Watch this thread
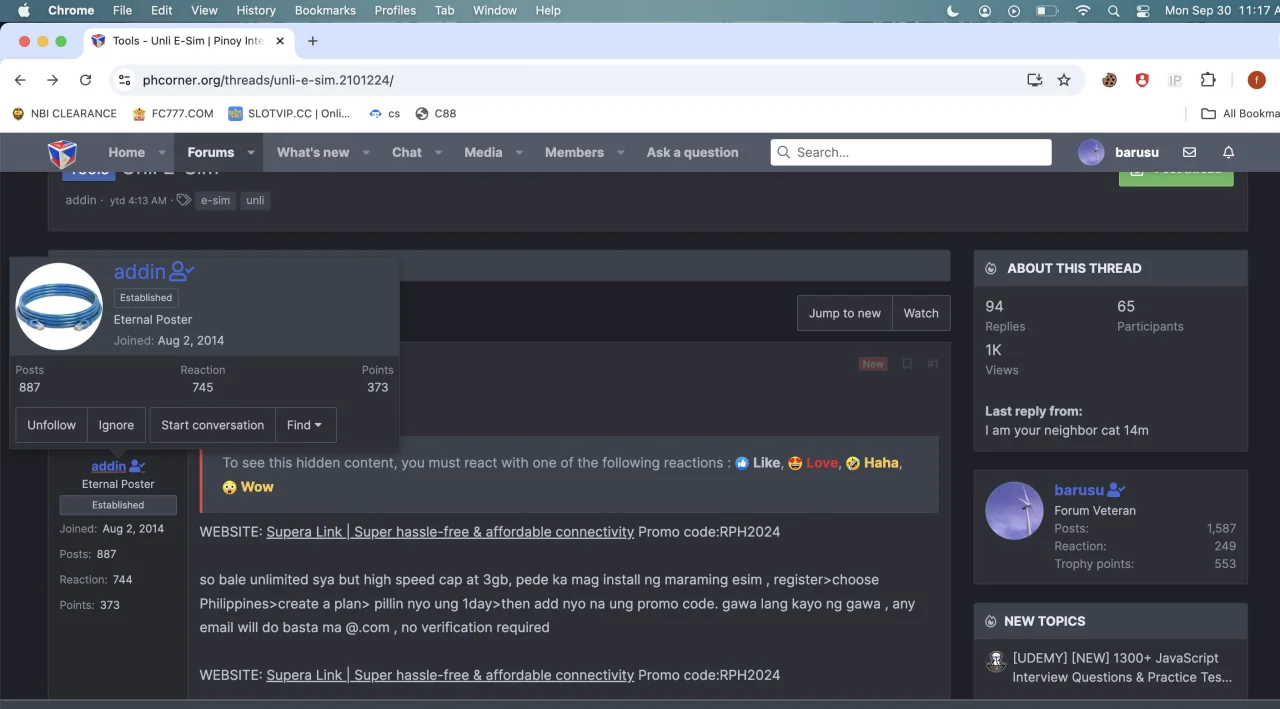The image size is (1280, 709). tap(921, 313)
